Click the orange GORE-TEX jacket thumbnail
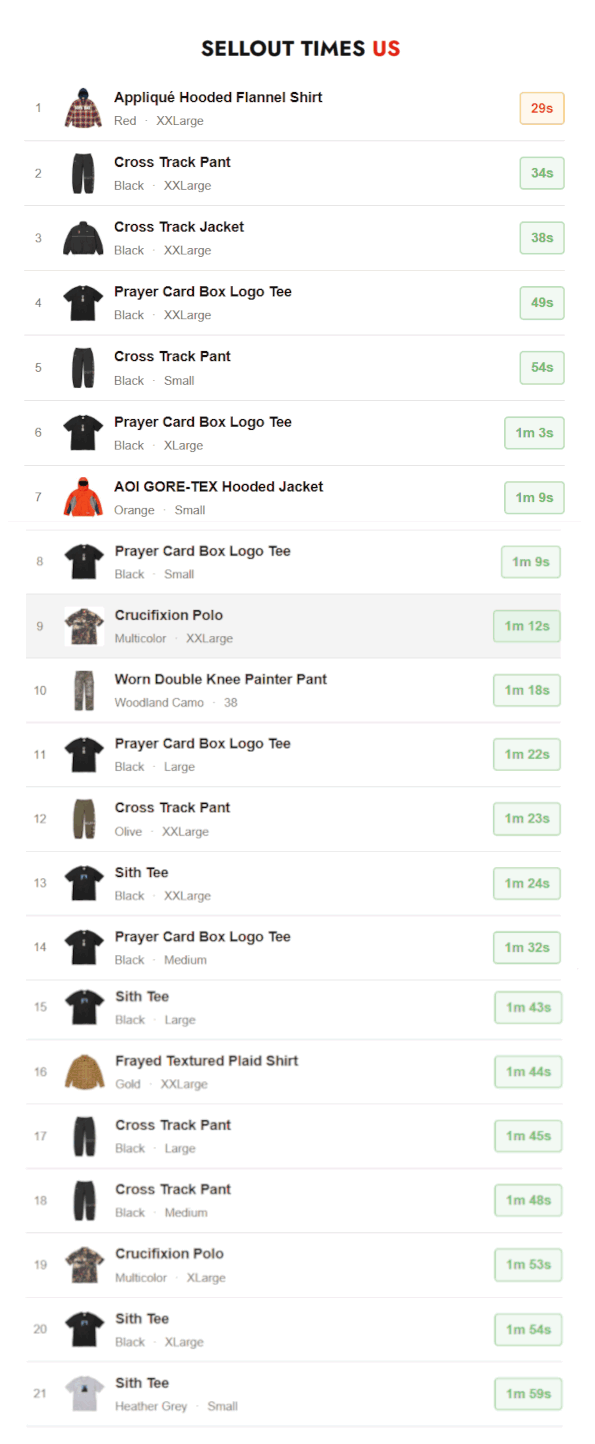This screenshot has width=595, height=1444. point(83,497)
